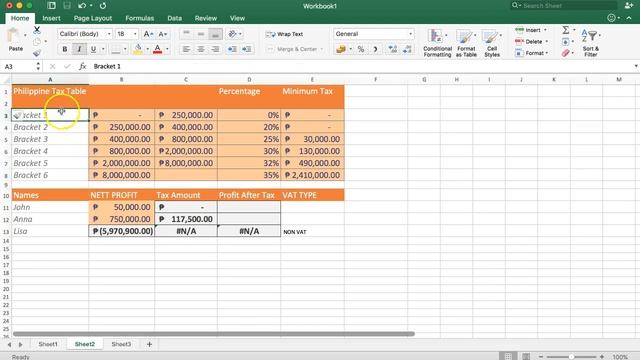Open Format as Table gallery

tap(466, 42)
